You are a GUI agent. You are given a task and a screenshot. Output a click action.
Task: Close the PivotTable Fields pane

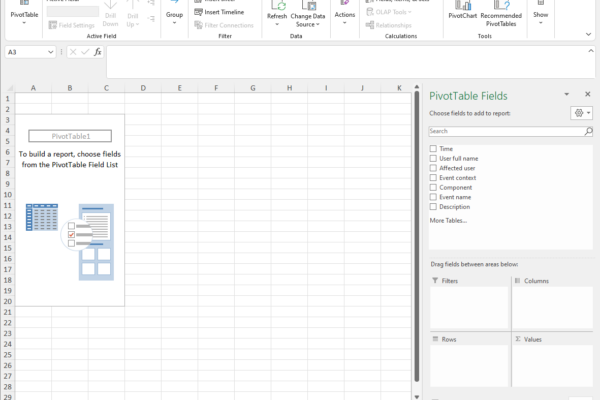pos(588,94)
